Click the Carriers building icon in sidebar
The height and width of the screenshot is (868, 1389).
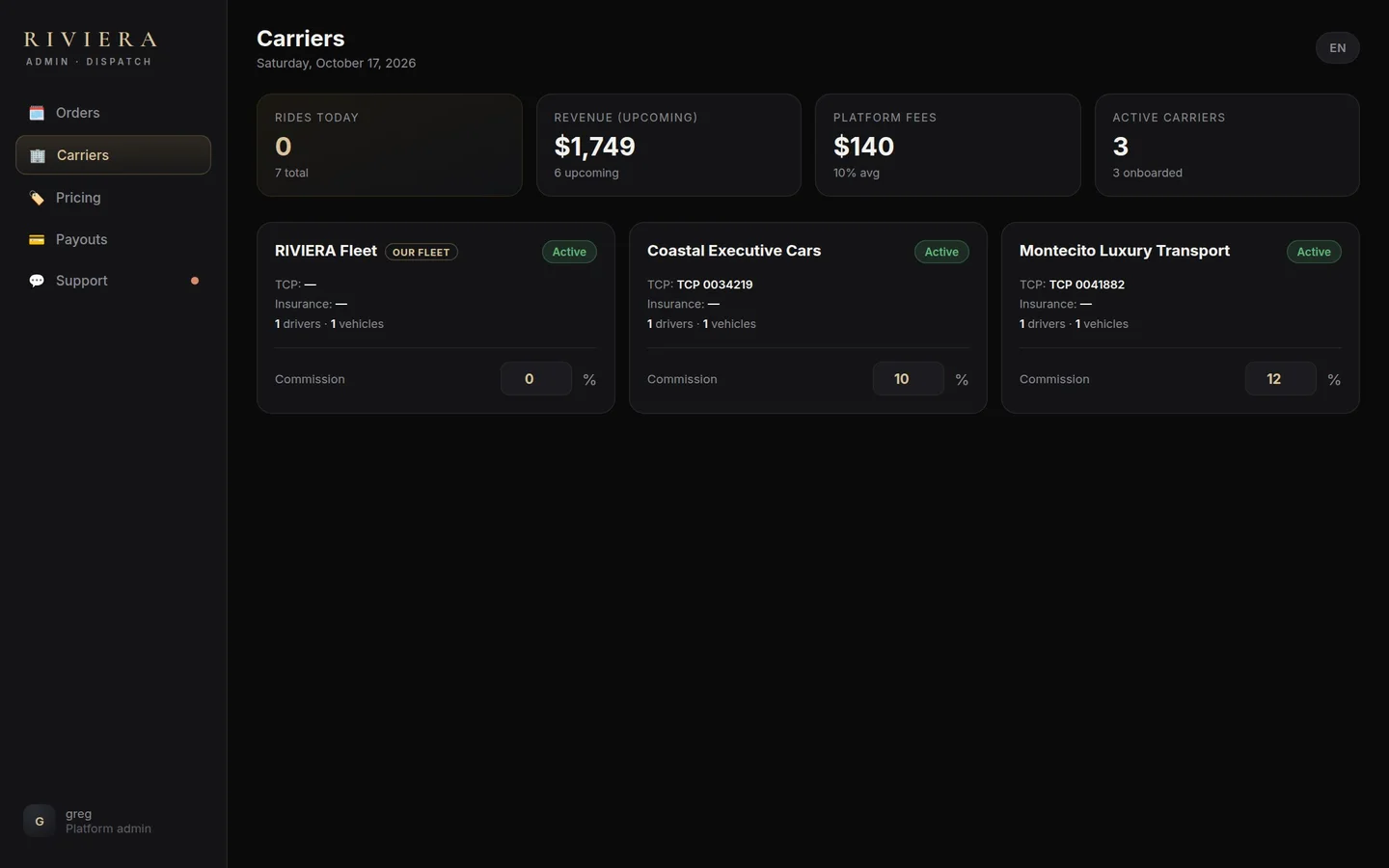(x=38, y=155)
